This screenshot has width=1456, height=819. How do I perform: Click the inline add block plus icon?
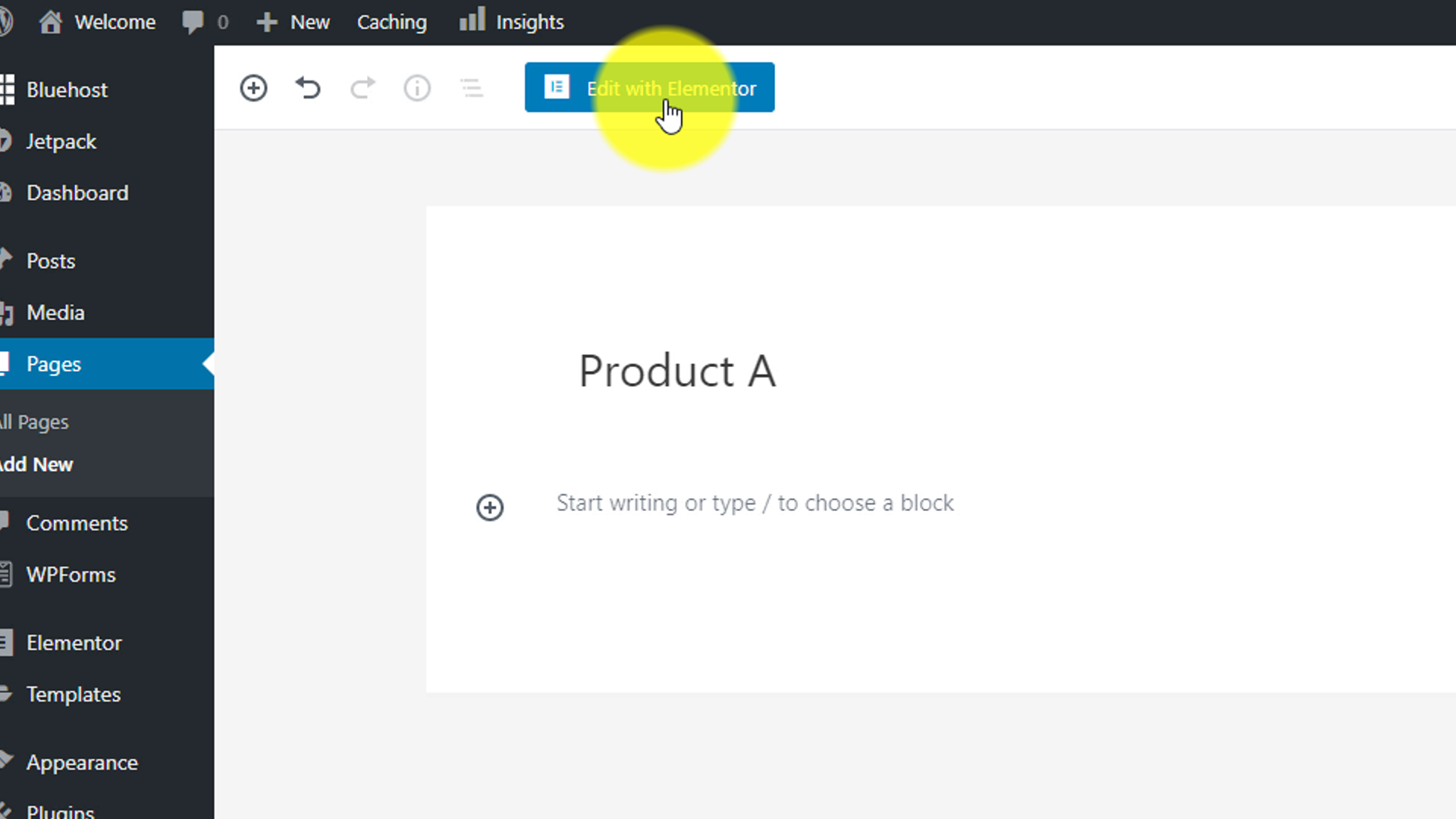[x=490, y=507]
